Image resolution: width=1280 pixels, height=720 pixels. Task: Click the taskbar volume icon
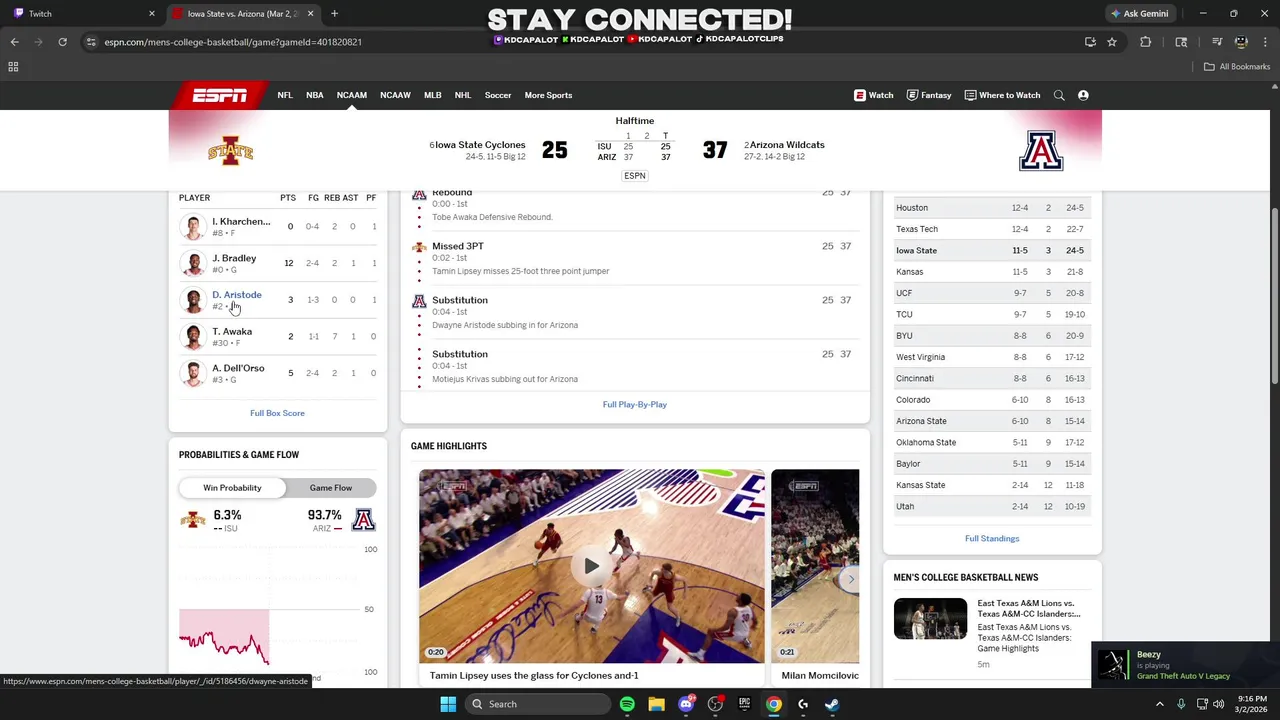(1218, 704)
